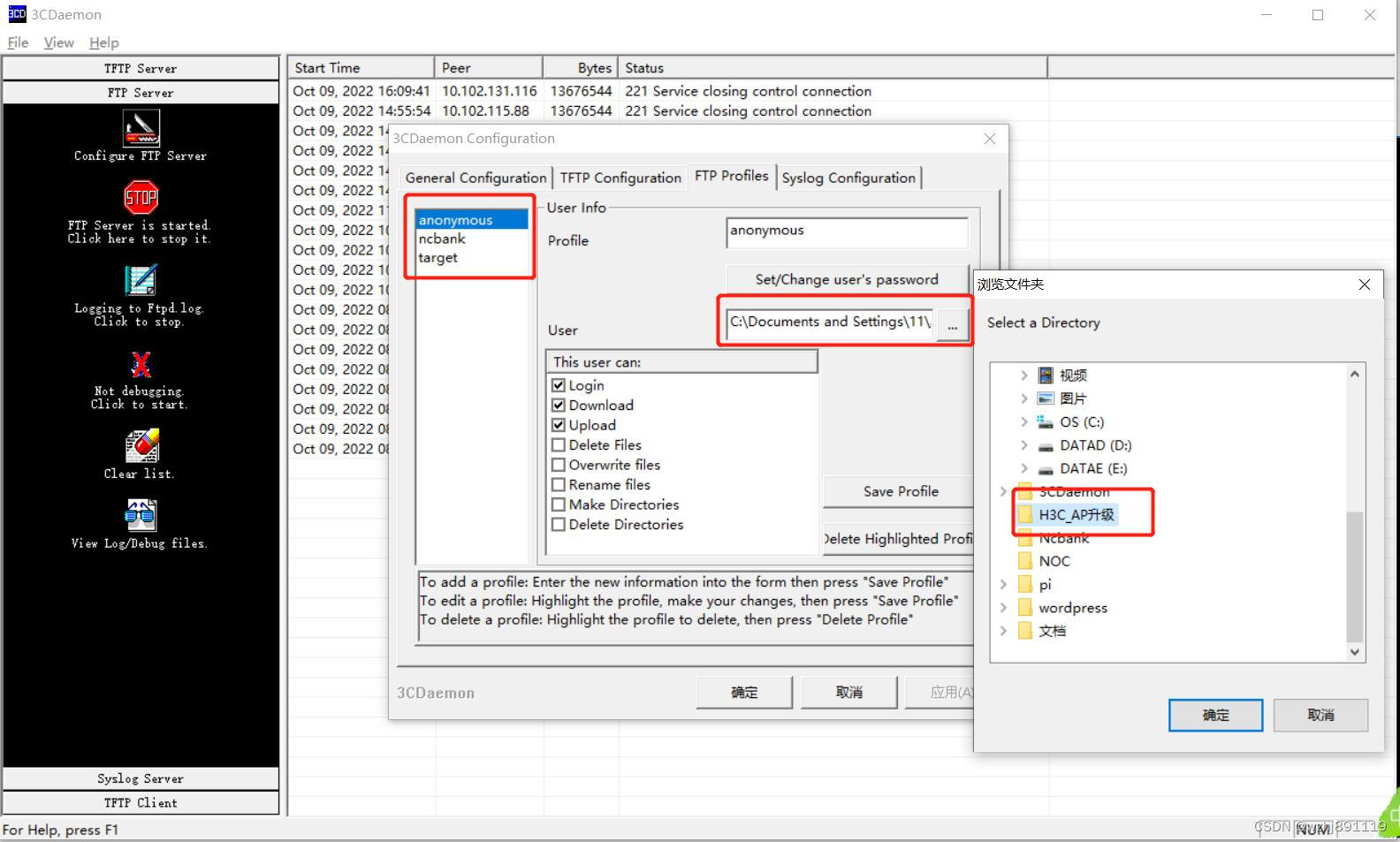
Task: Open the View menu
Action: coord(58,42)
